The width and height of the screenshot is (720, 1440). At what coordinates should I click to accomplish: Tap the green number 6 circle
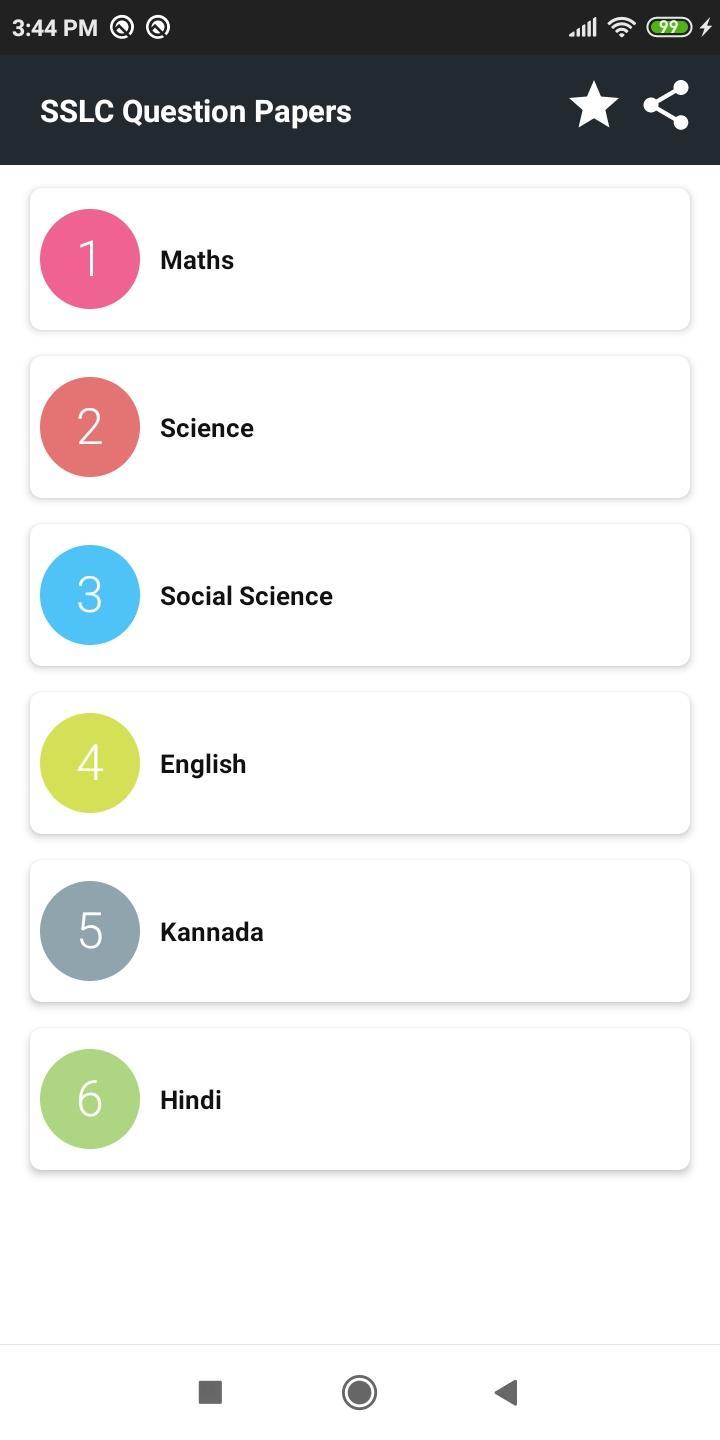point(90,1099)
